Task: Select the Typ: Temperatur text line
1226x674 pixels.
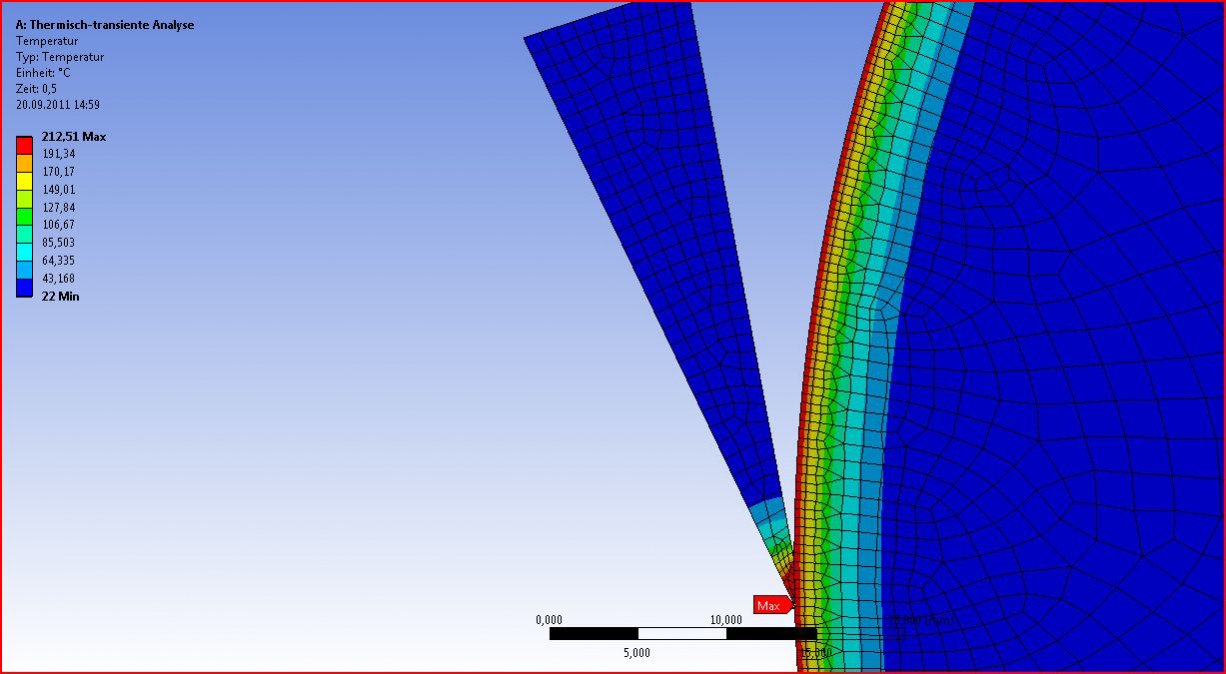Action: [59, 57]
